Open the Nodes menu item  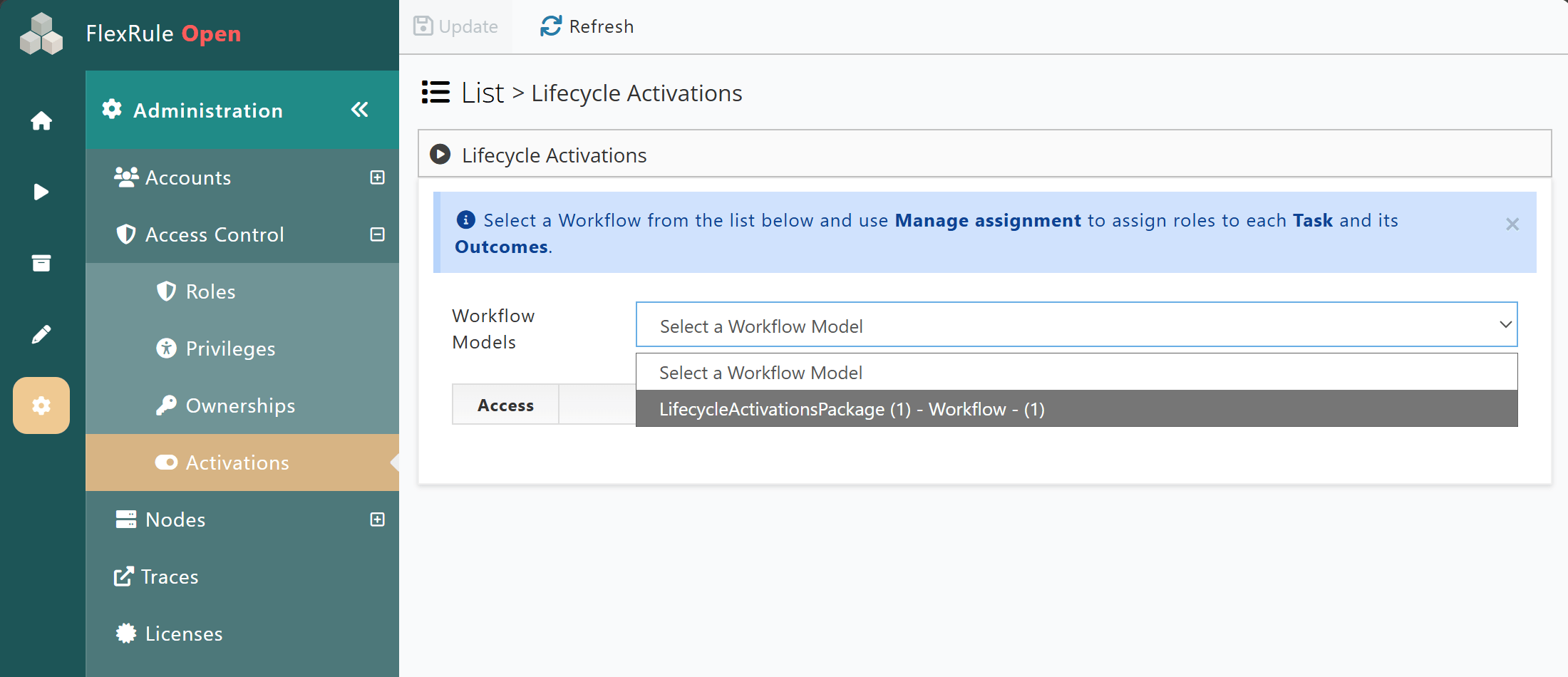pyautogui.click(x=242, y=520)
